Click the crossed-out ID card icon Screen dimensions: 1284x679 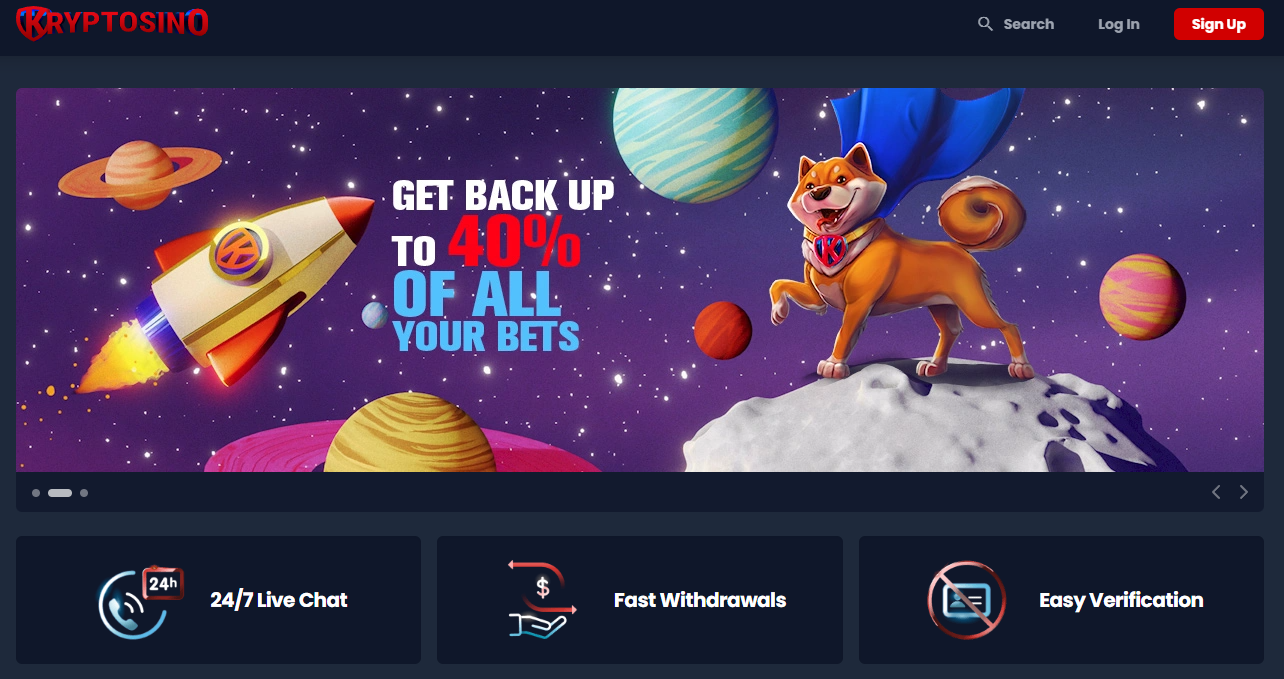pyautogui.click(x=966, y=600)
